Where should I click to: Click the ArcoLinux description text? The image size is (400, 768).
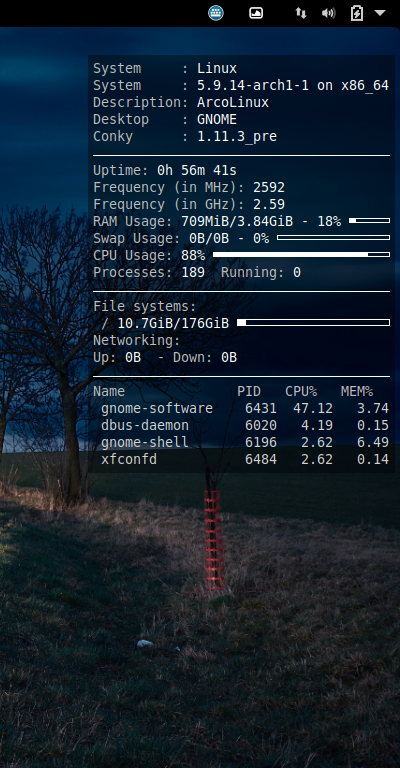[233, 102]
